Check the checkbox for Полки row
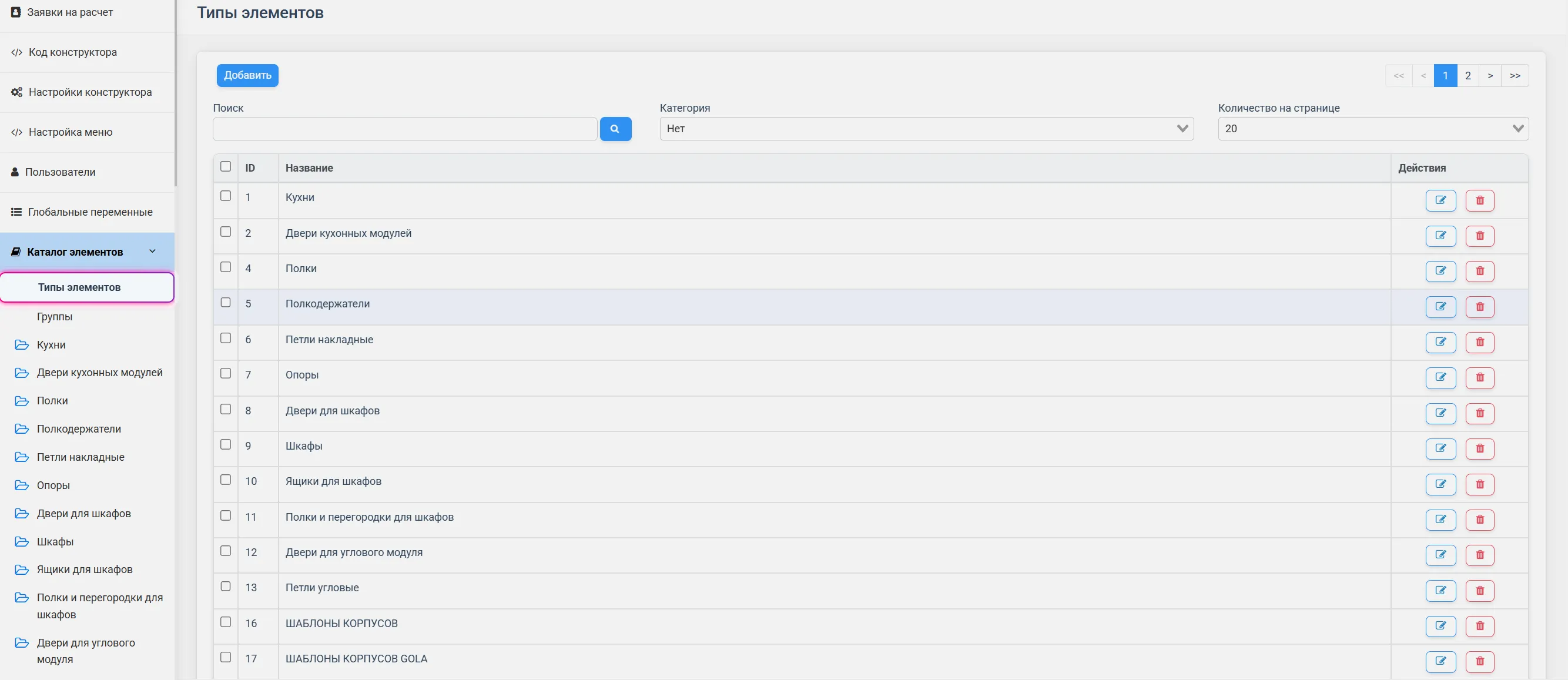Screen dimensions: 1568x680 click(x=226, y=267)
